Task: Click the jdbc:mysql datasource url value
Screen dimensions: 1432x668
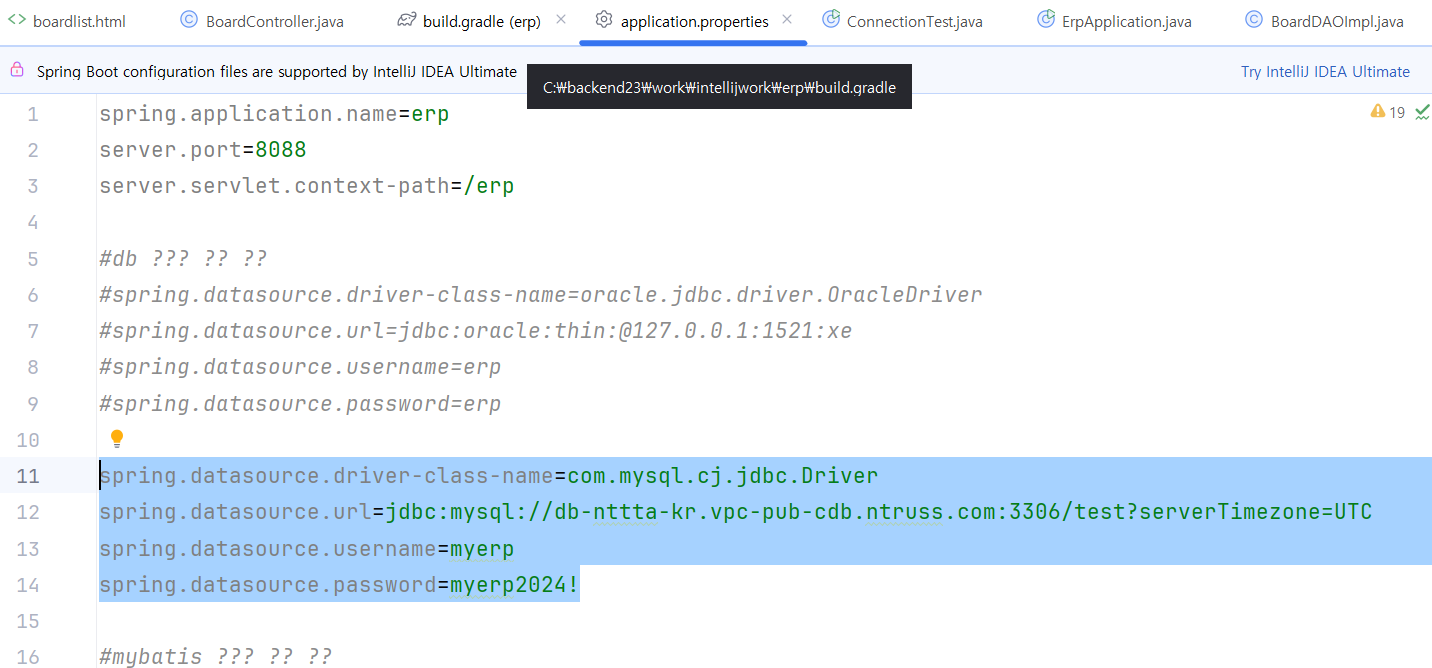Action: (x=879, y=512)
